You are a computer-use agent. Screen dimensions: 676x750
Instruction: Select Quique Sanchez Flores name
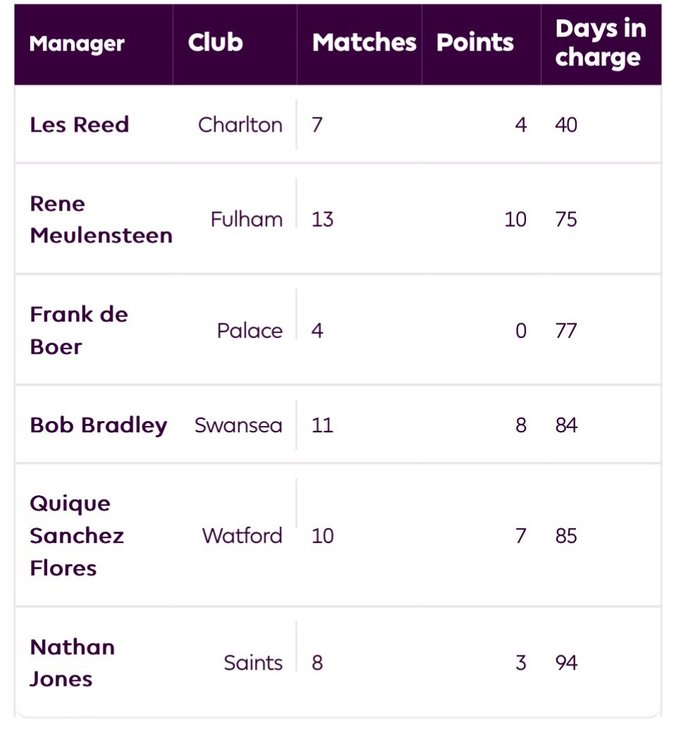(x=77, y=536)
